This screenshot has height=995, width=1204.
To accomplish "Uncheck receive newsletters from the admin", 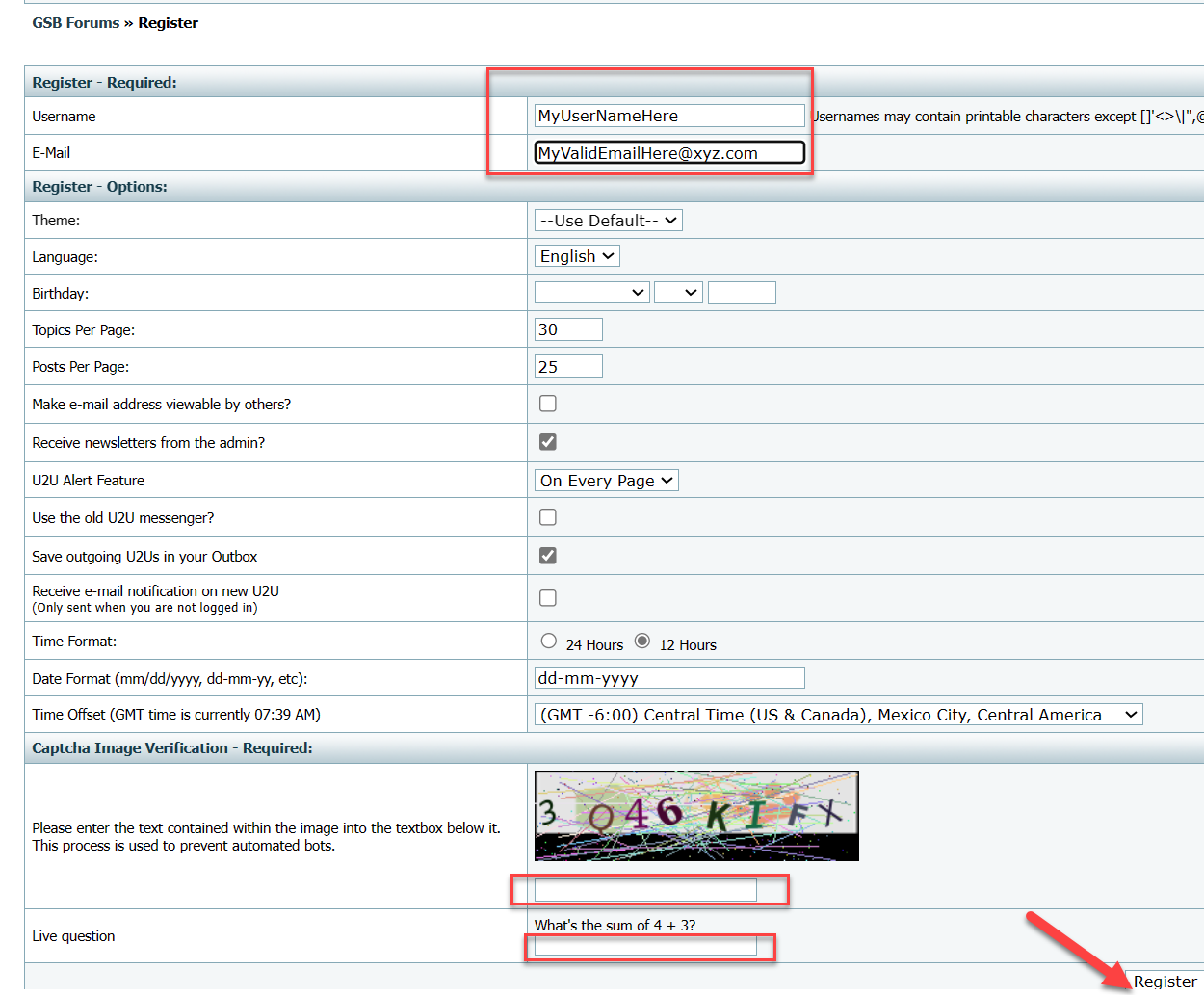I will pyautogui.click(x=548, y=442).
